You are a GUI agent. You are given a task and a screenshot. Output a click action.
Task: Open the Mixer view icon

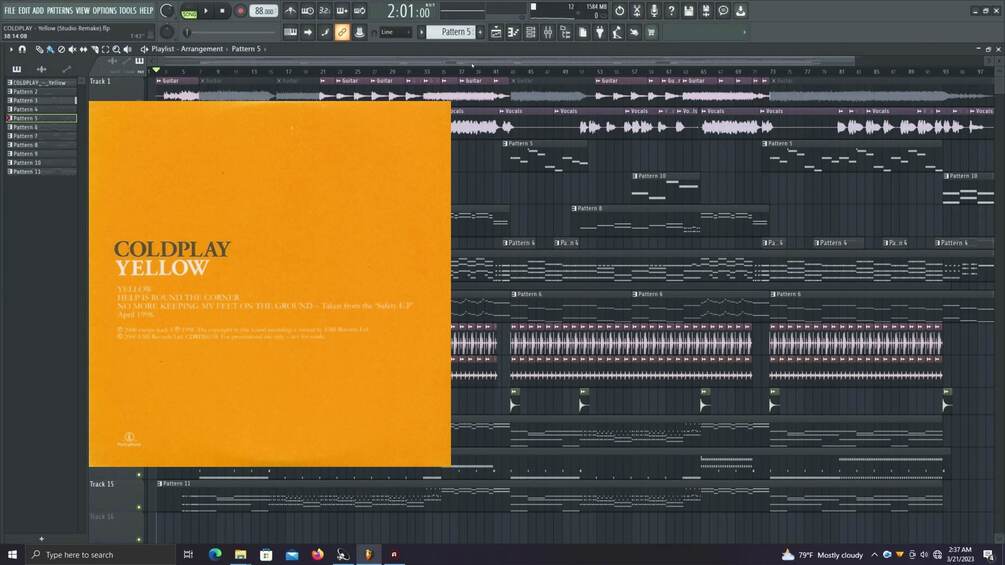click(x=548, y=32)
